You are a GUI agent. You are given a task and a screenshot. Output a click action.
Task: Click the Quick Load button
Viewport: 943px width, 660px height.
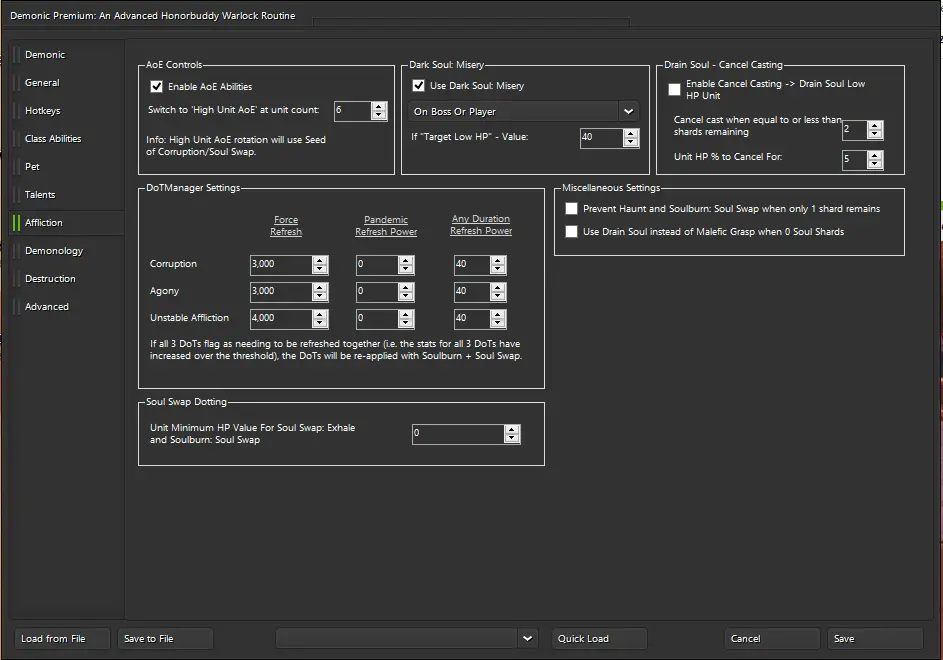[x=599, y=638]
